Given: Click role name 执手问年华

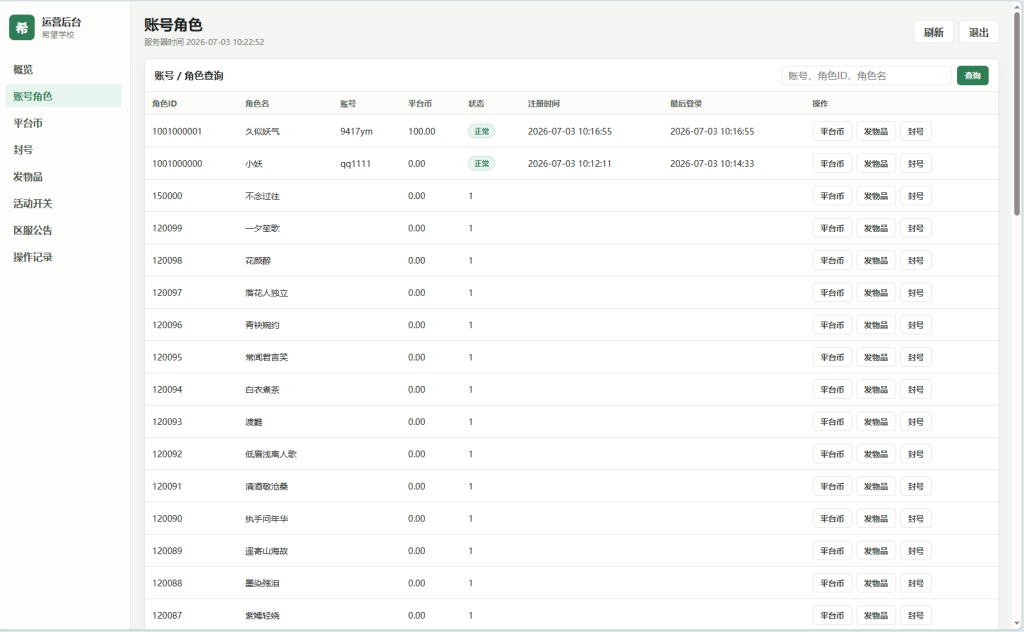Looking at the screenshot, I should click(x=266, y=518).
